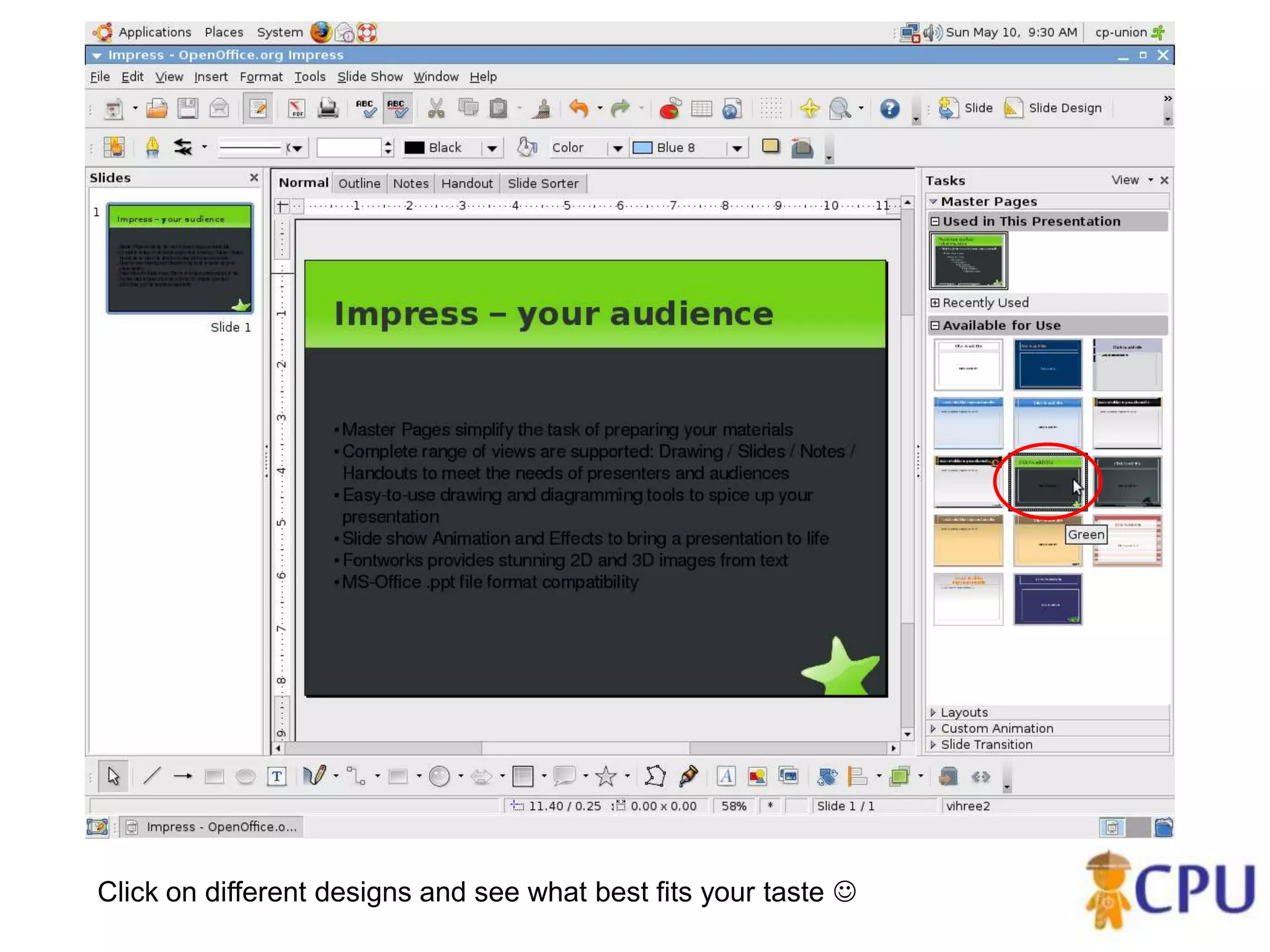Select the Callouts shape tool
The height and width of the screenshot is (952, 1270).
[564, 776]
